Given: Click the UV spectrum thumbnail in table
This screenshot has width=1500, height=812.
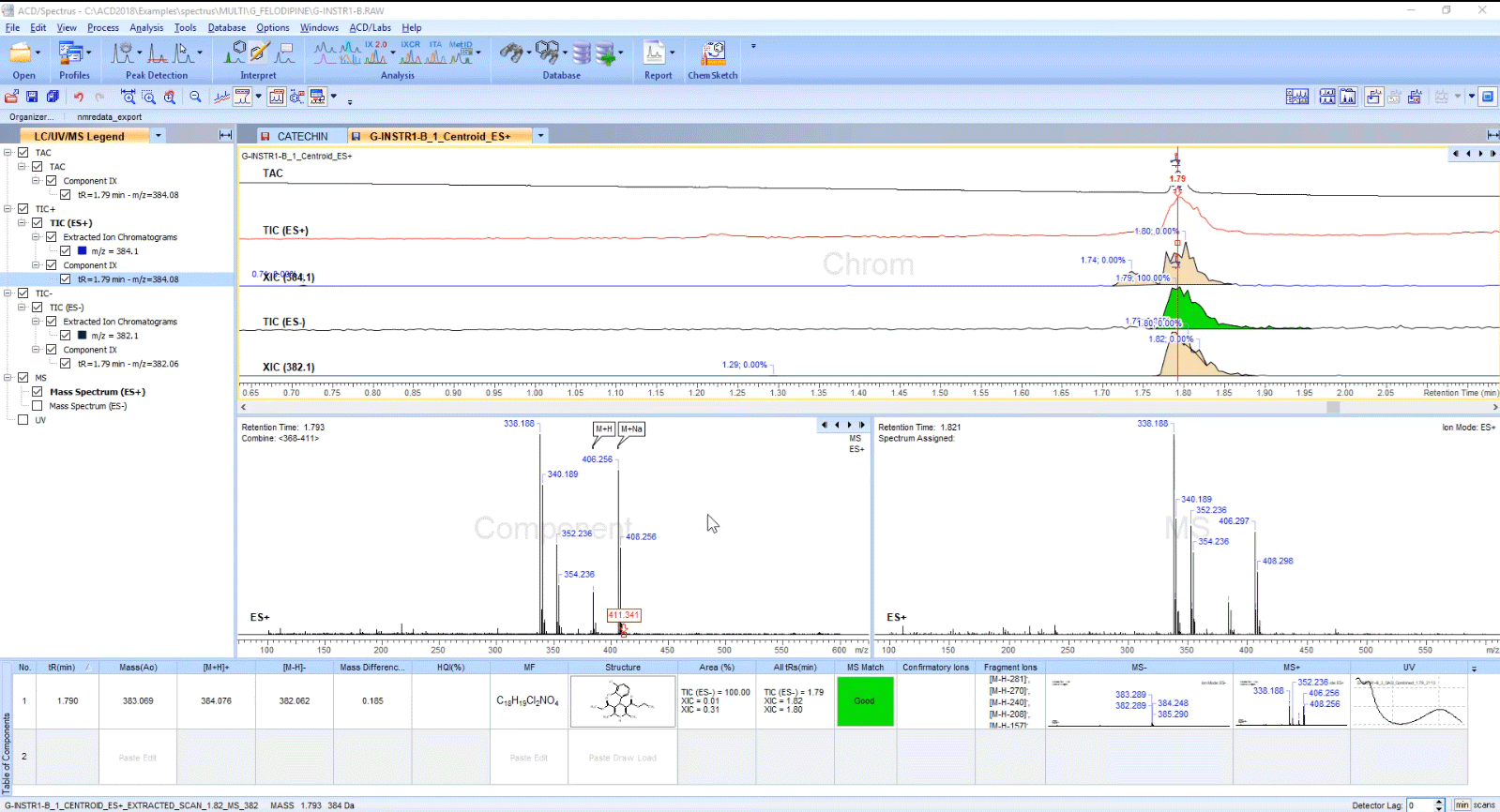Looking at the screenshot, I should 1409,700.
